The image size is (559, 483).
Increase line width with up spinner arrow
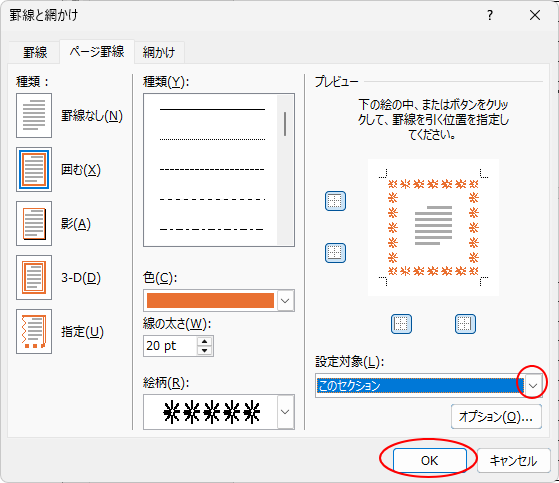204,341
